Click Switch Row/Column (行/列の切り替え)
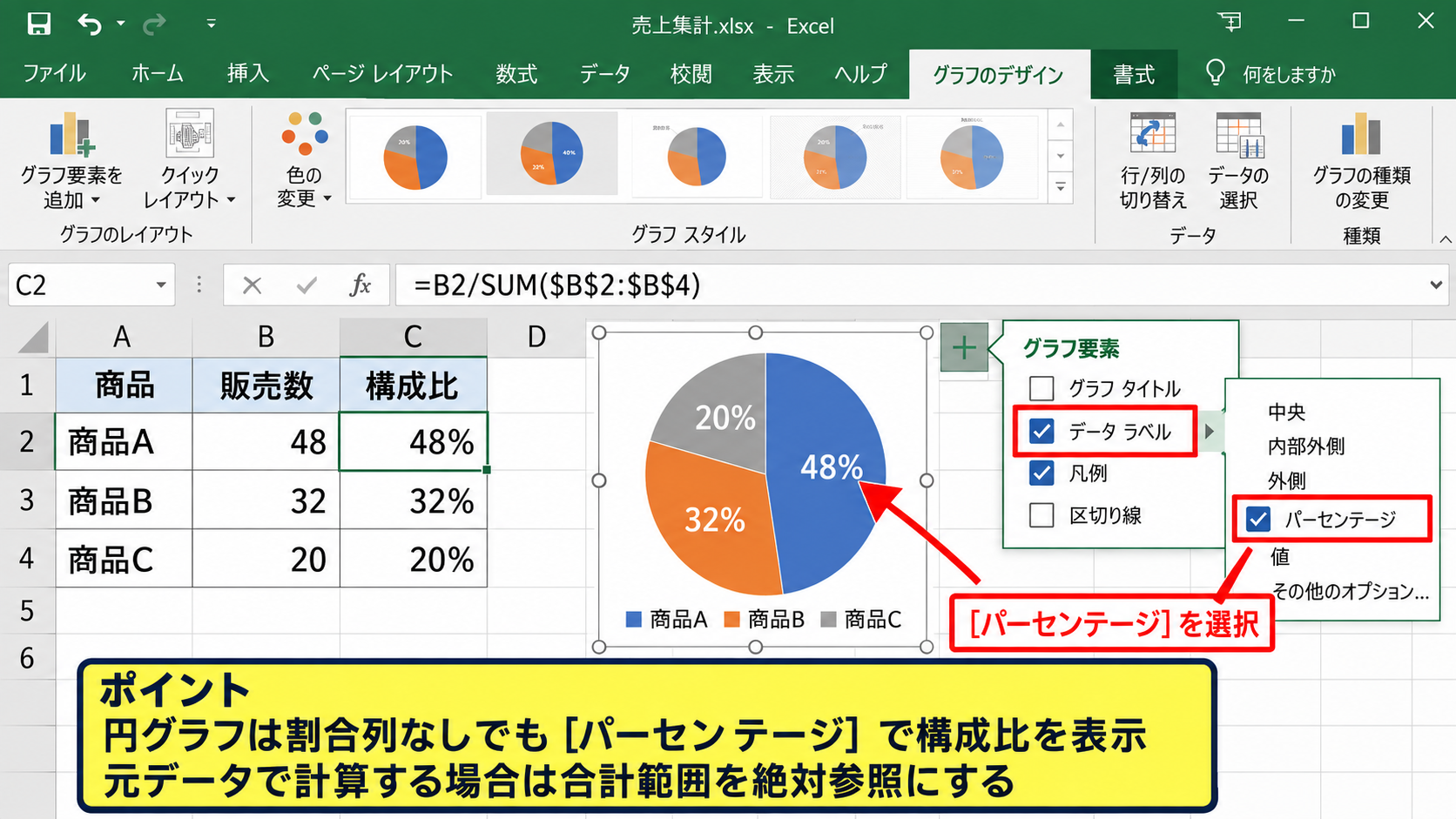Image resolution: width=1456 pixels, height=819 pixels. pos(1153,161)
